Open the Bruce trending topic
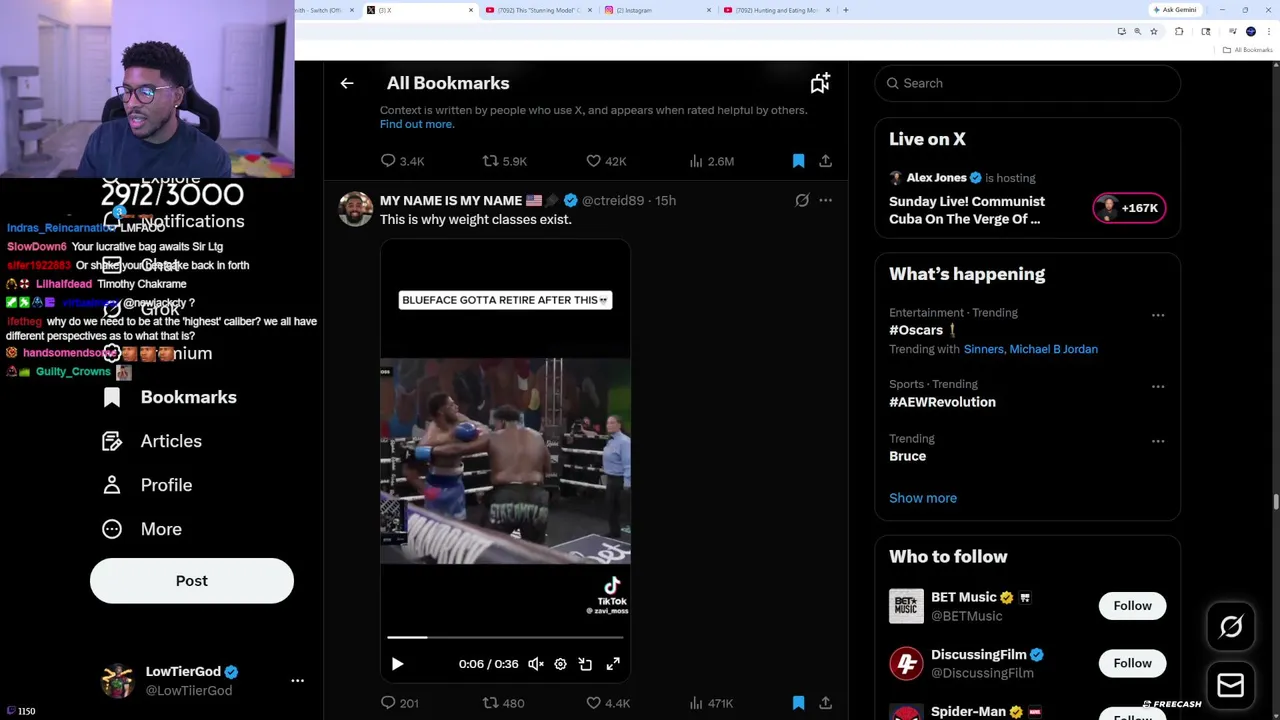 coord(907,456)
